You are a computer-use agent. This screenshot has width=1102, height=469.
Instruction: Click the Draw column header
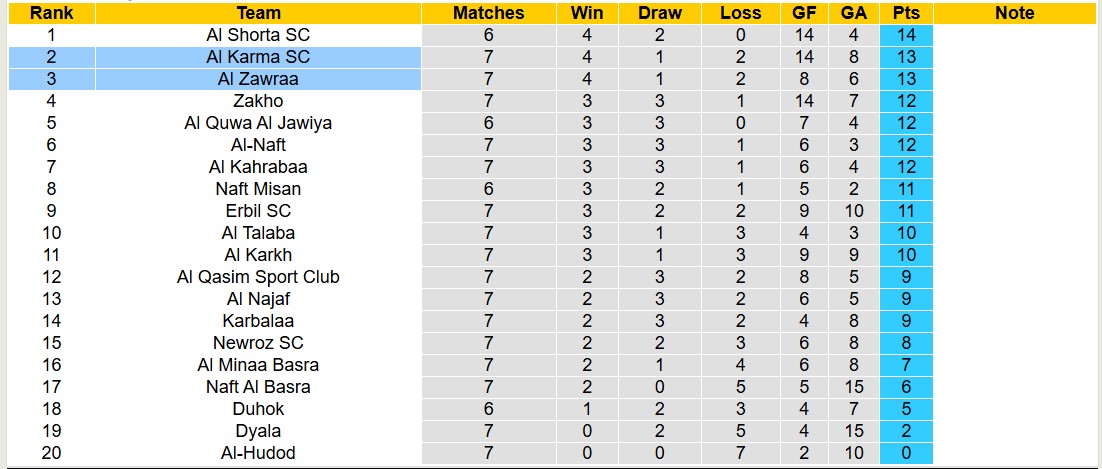tap(660, 13)
